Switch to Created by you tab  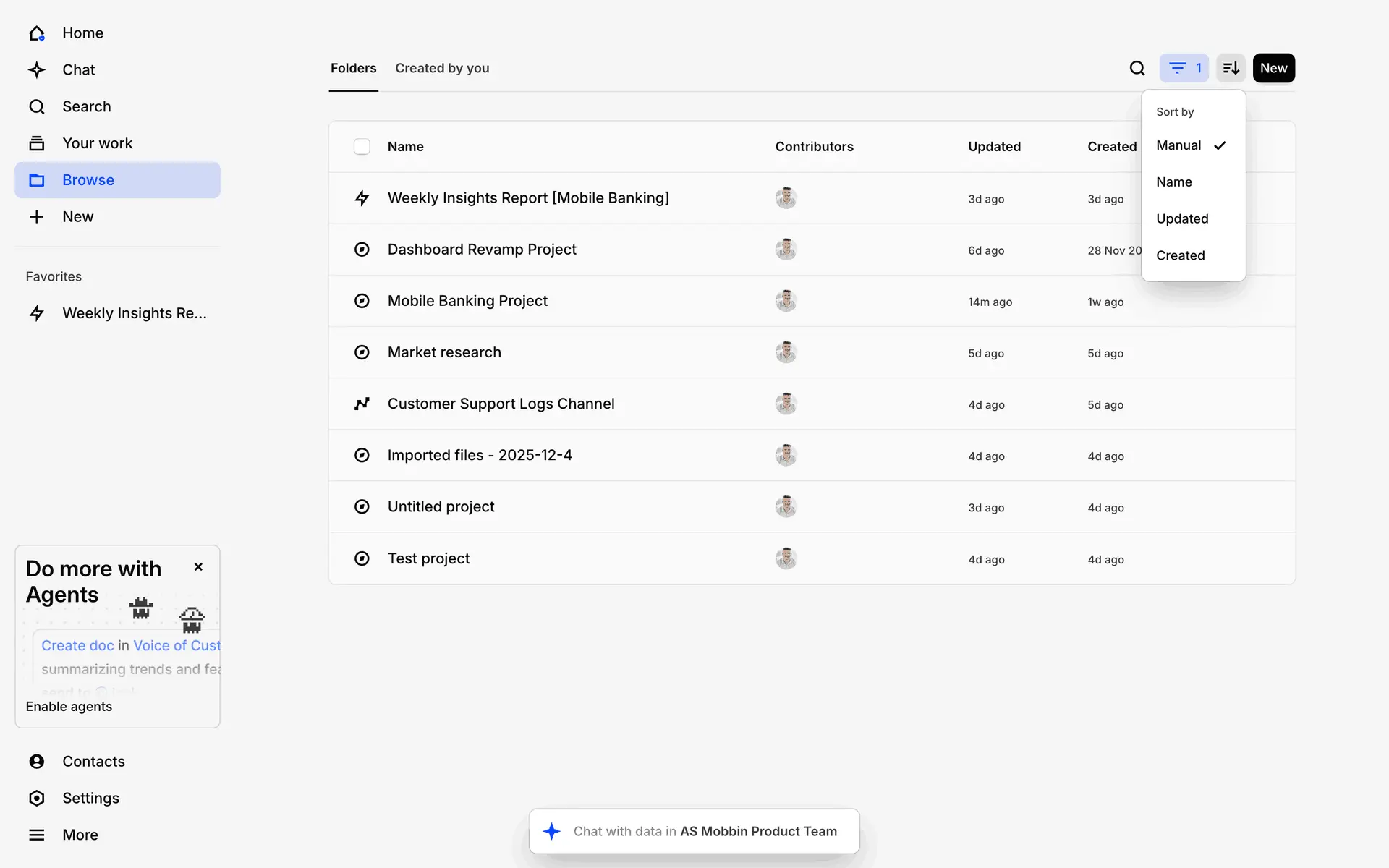442,68
